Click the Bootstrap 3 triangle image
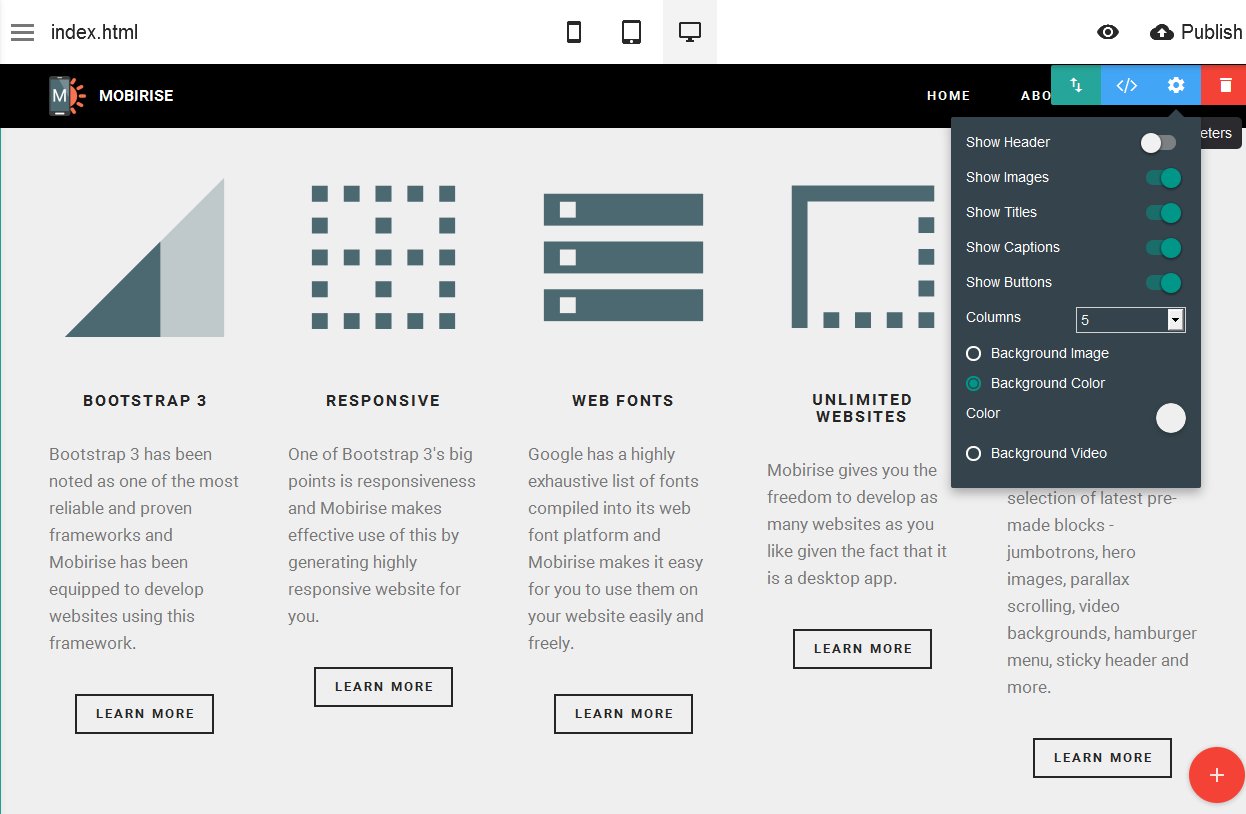Viewport: 1246px width, 814px height. pyautogui.click(x=145, y=258)
